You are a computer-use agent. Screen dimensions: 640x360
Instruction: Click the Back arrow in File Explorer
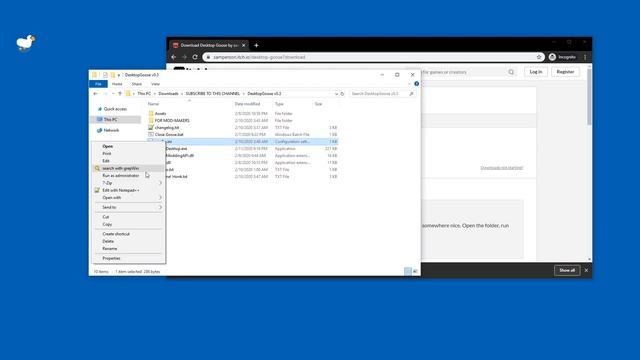click(96, 94)
